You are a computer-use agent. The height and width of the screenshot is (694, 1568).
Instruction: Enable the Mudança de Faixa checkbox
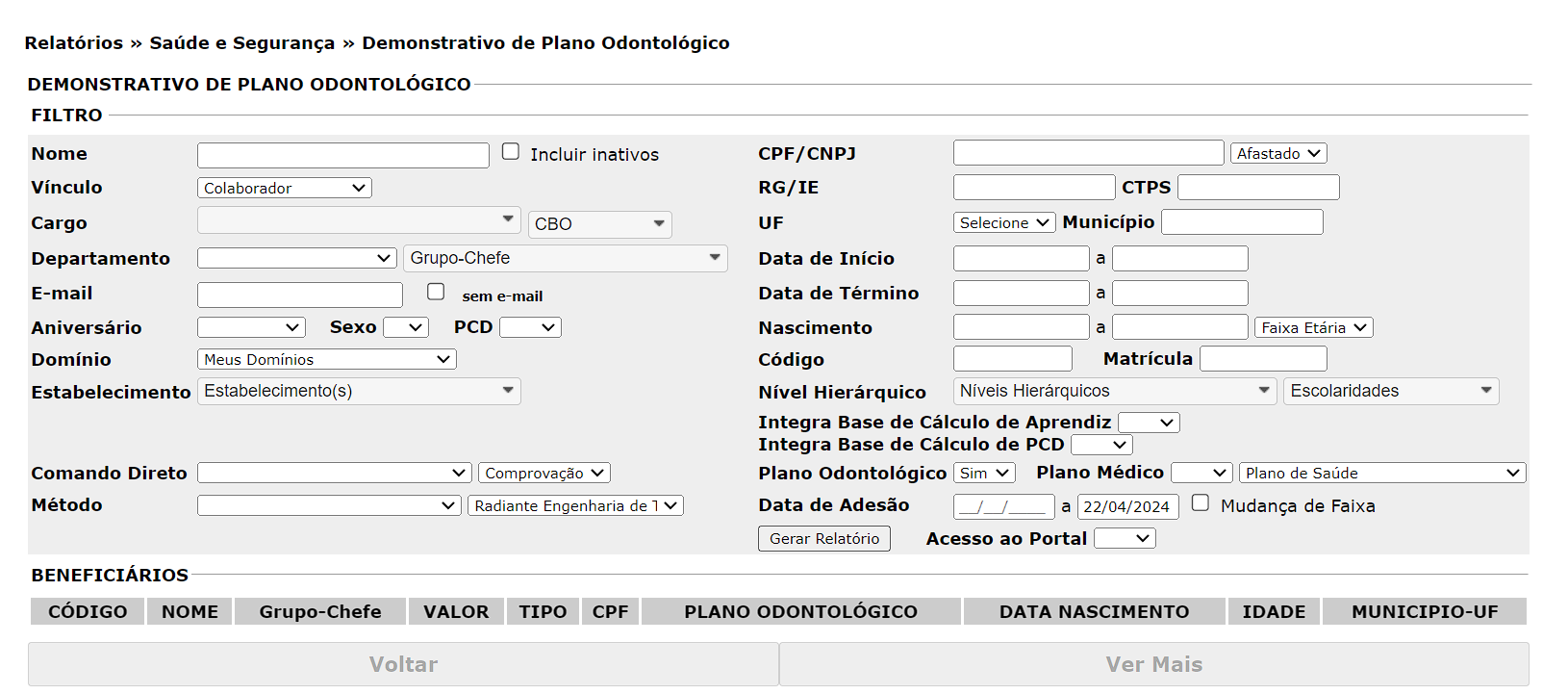tap(1201, 503)
